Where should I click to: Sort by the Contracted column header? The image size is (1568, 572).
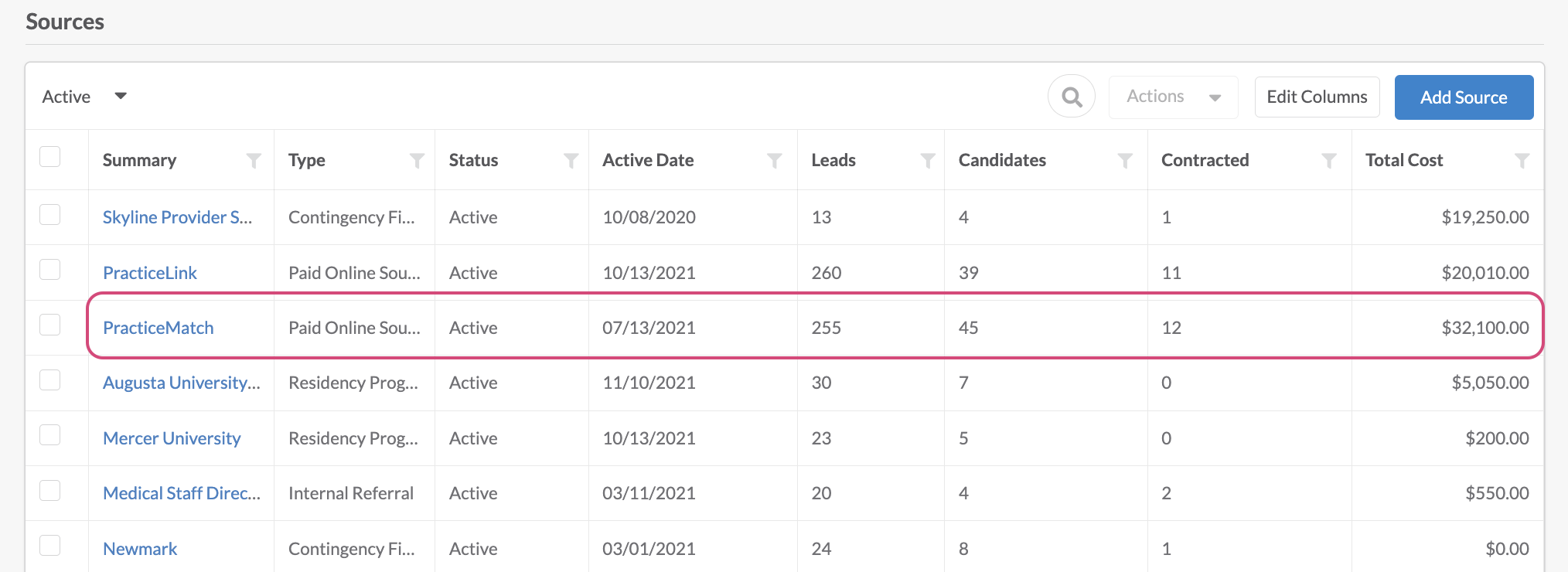pos(1205,160)
